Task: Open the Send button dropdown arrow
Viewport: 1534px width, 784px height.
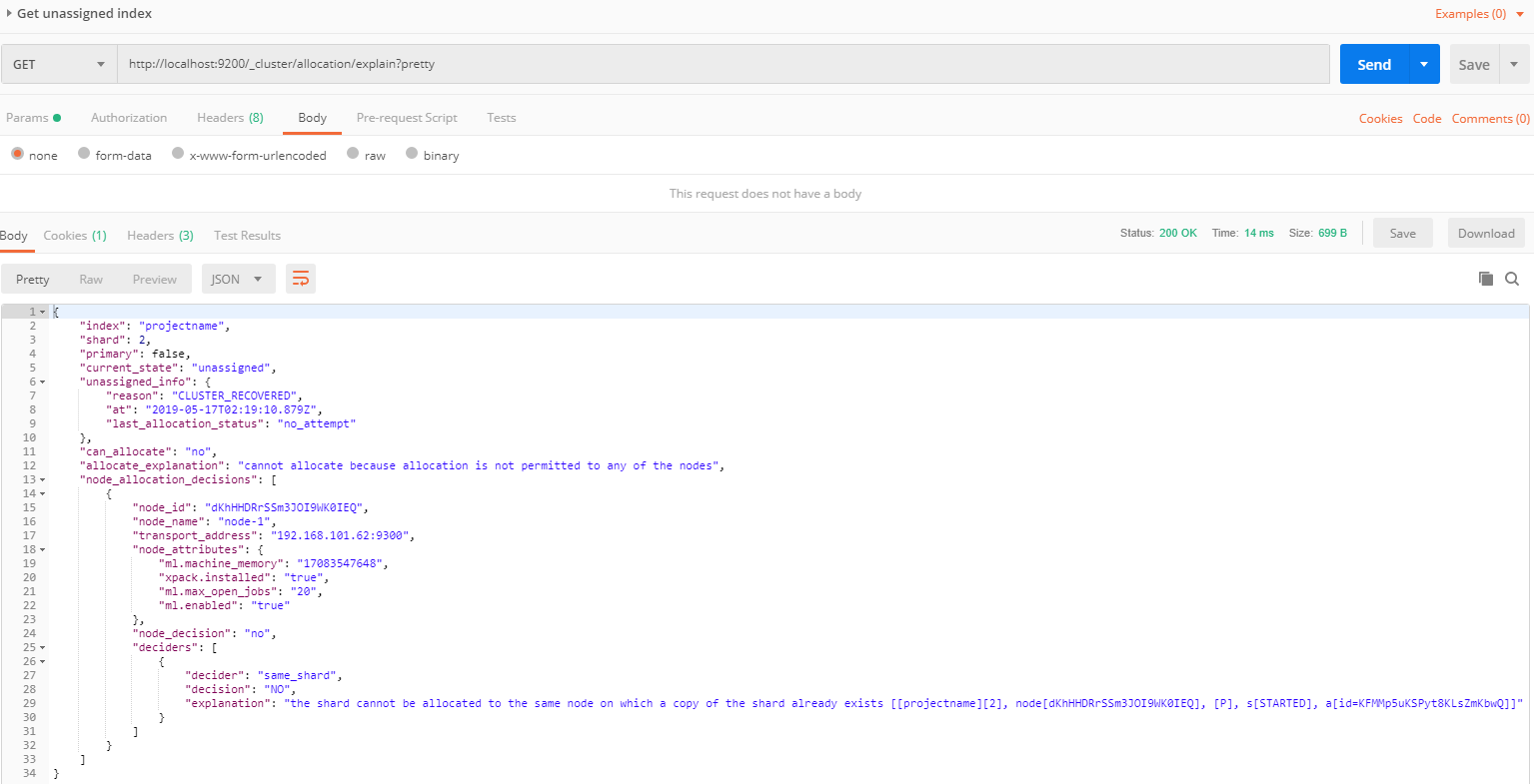Action: pos(1423,63)
